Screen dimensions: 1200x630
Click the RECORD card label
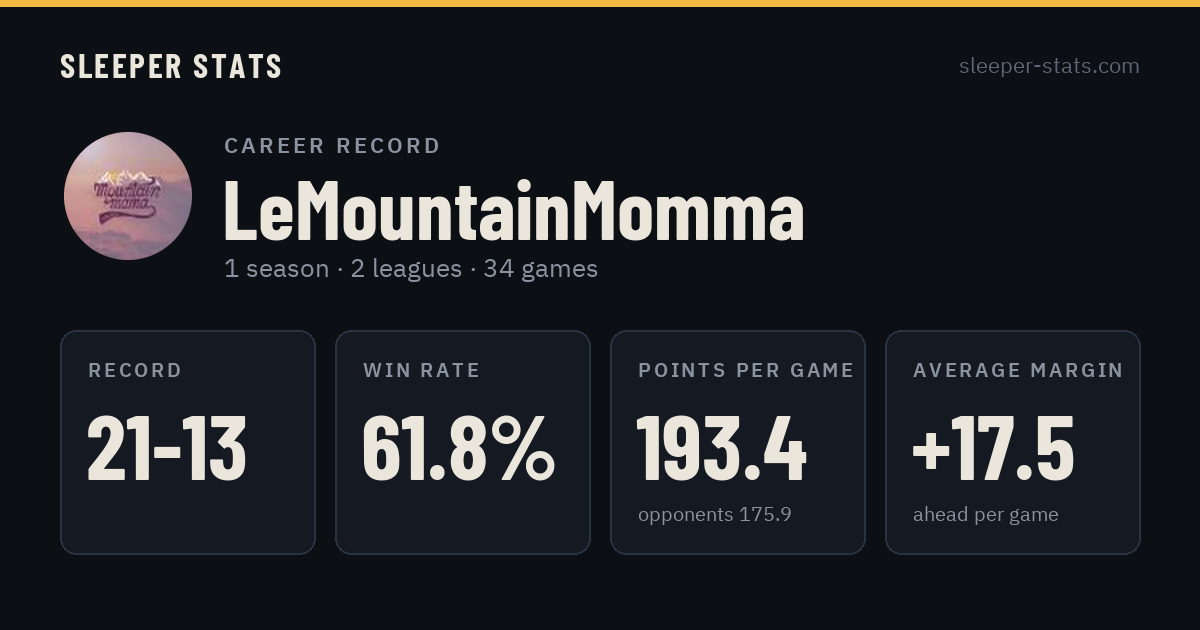[135, 371]
